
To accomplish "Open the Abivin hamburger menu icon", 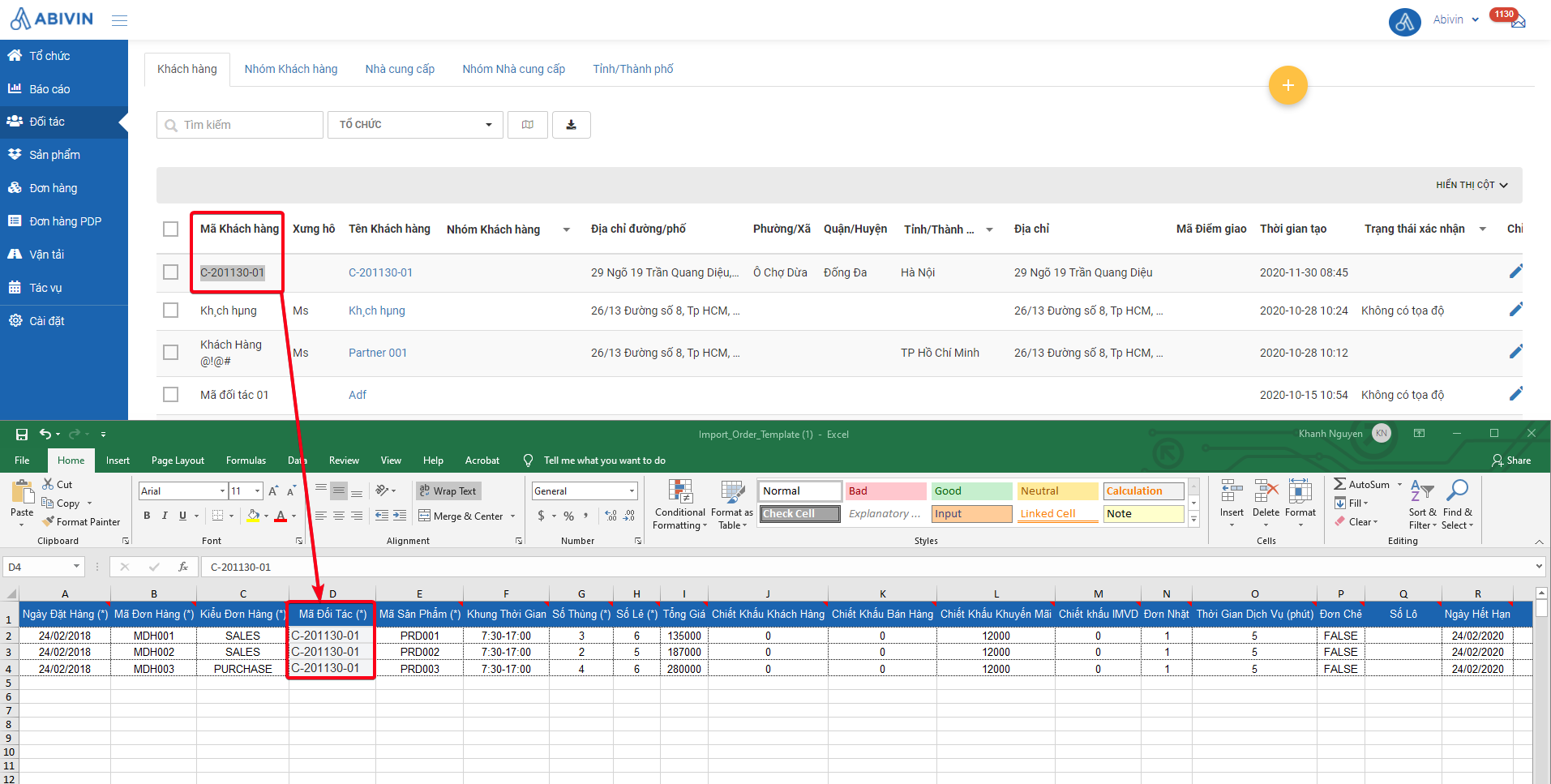I will [x=119, y=20].
